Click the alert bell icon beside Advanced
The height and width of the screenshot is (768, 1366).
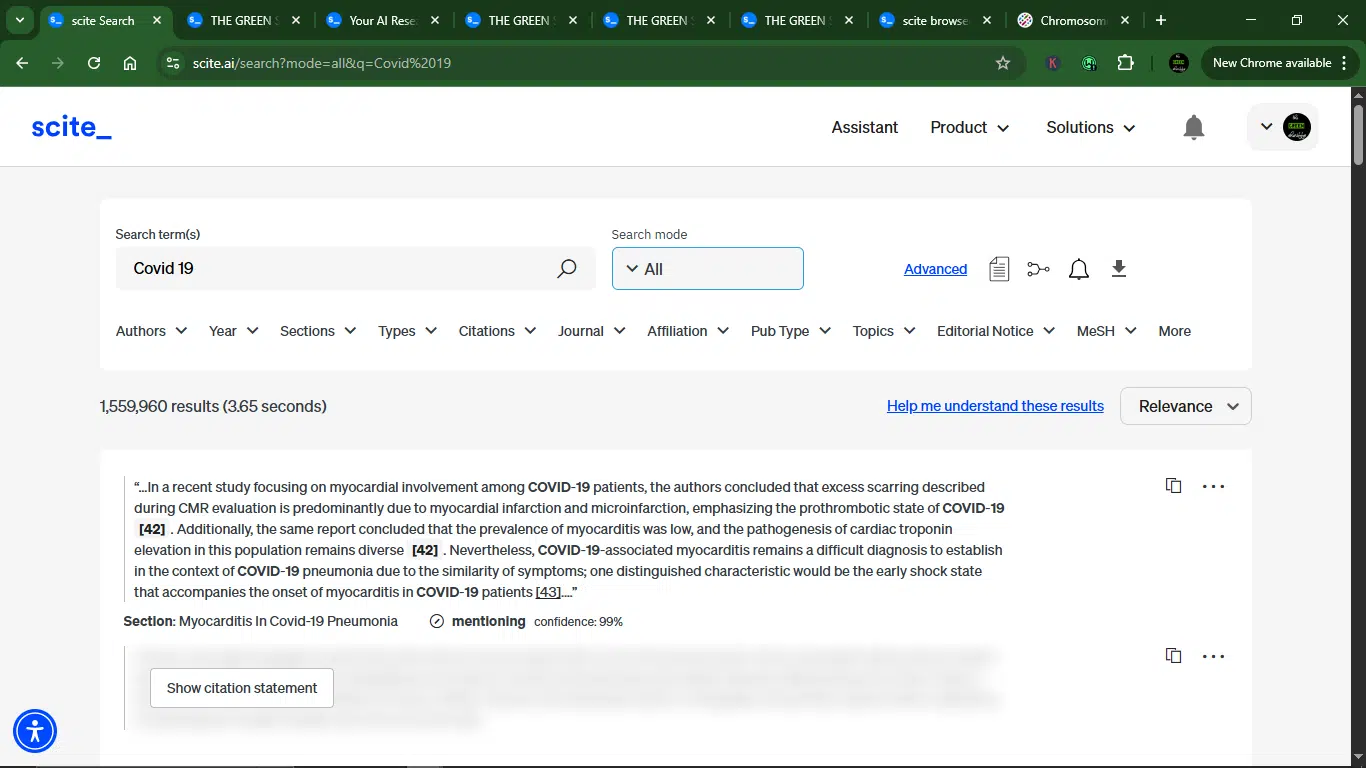[x=1078, y=269]
